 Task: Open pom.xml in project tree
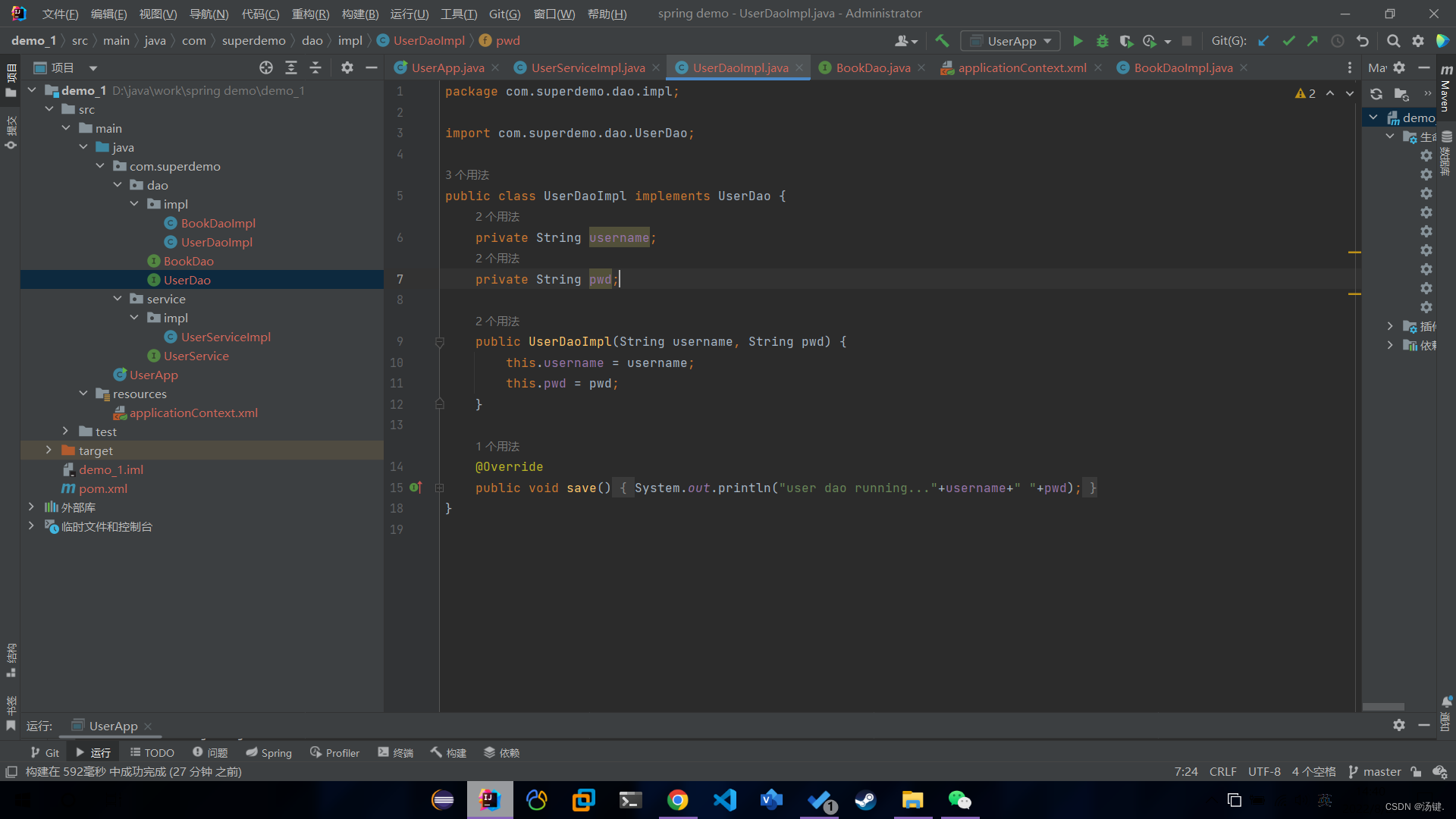[x=102, y=488]
